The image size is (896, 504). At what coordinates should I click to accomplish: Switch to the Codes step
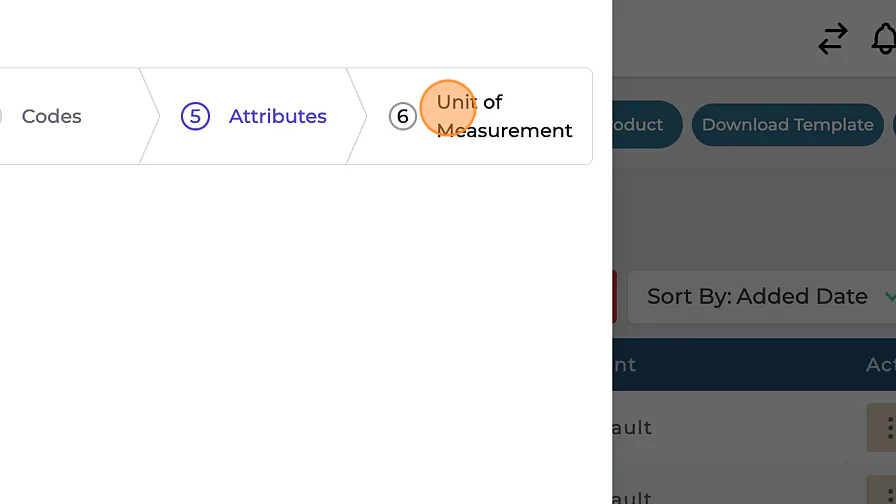51,116
